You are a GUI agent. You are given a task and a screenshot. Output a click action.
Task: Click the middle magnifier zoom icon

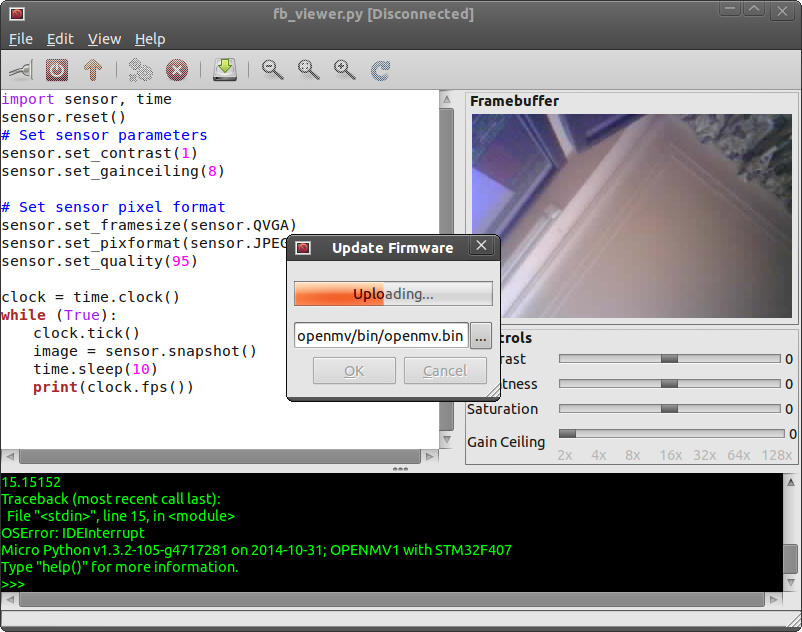pyautogui.click(x=309, y=70)
